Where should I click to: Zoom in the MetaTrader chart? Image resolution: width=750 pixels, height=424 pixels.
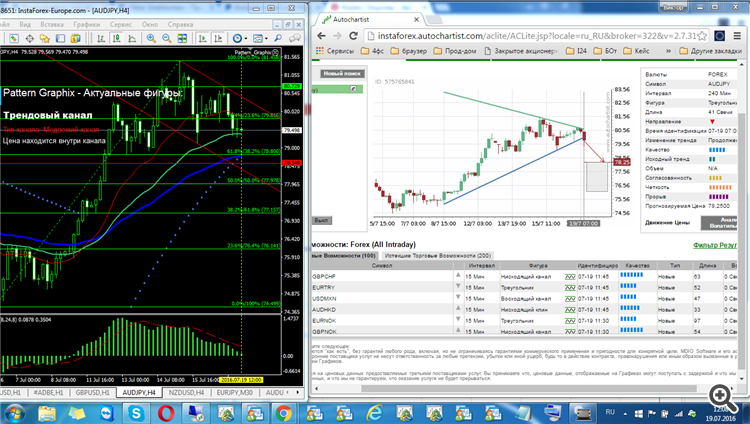[x=151, y=38]
